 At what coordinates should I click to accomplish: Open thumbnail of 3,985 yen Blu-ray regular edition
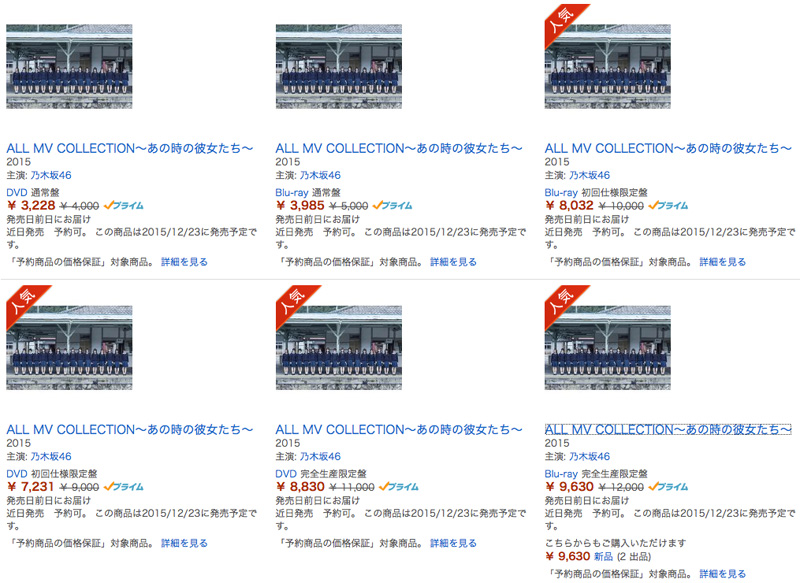339,66
